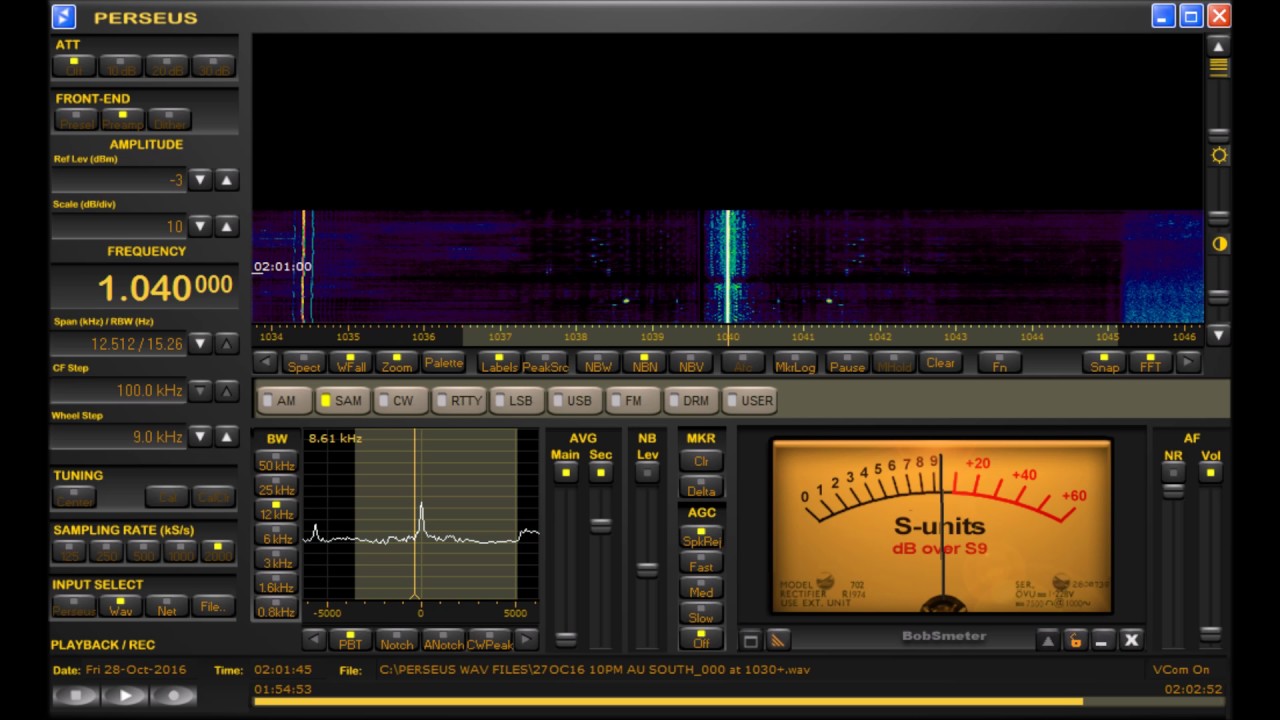
Task: Click the contrast half-circle icon beside waterfall
Action: [x=1219, y=244]
